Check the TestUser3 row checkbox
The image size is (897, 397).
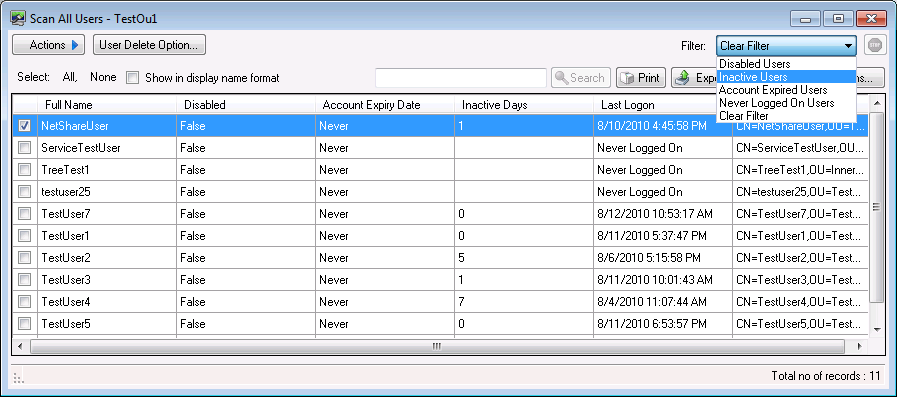(25, 280)
